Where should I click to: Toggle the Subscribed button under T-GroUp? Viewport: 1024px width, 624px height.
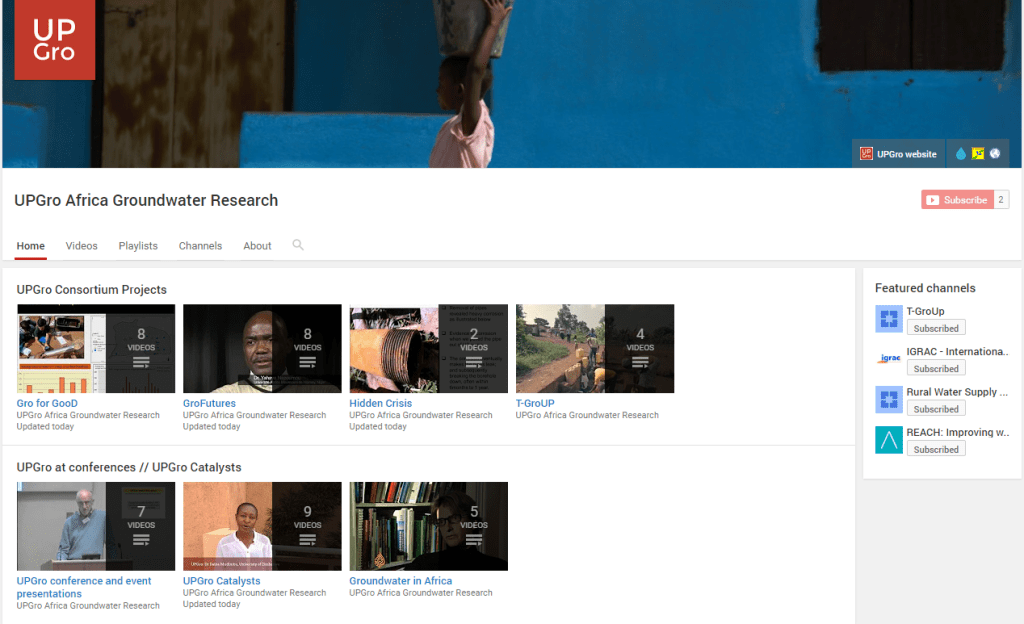pyautogui.click(x=936, y=328)
